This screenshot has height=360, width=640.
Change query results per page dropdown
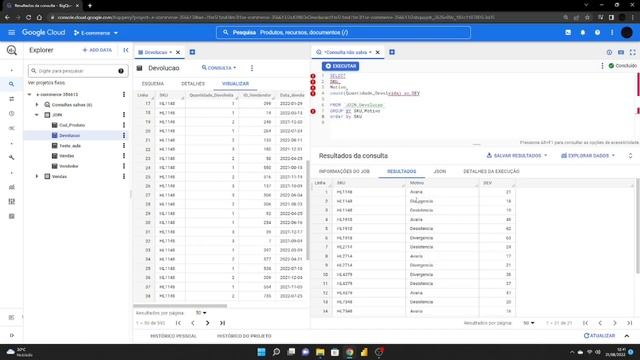coord(529,323)
